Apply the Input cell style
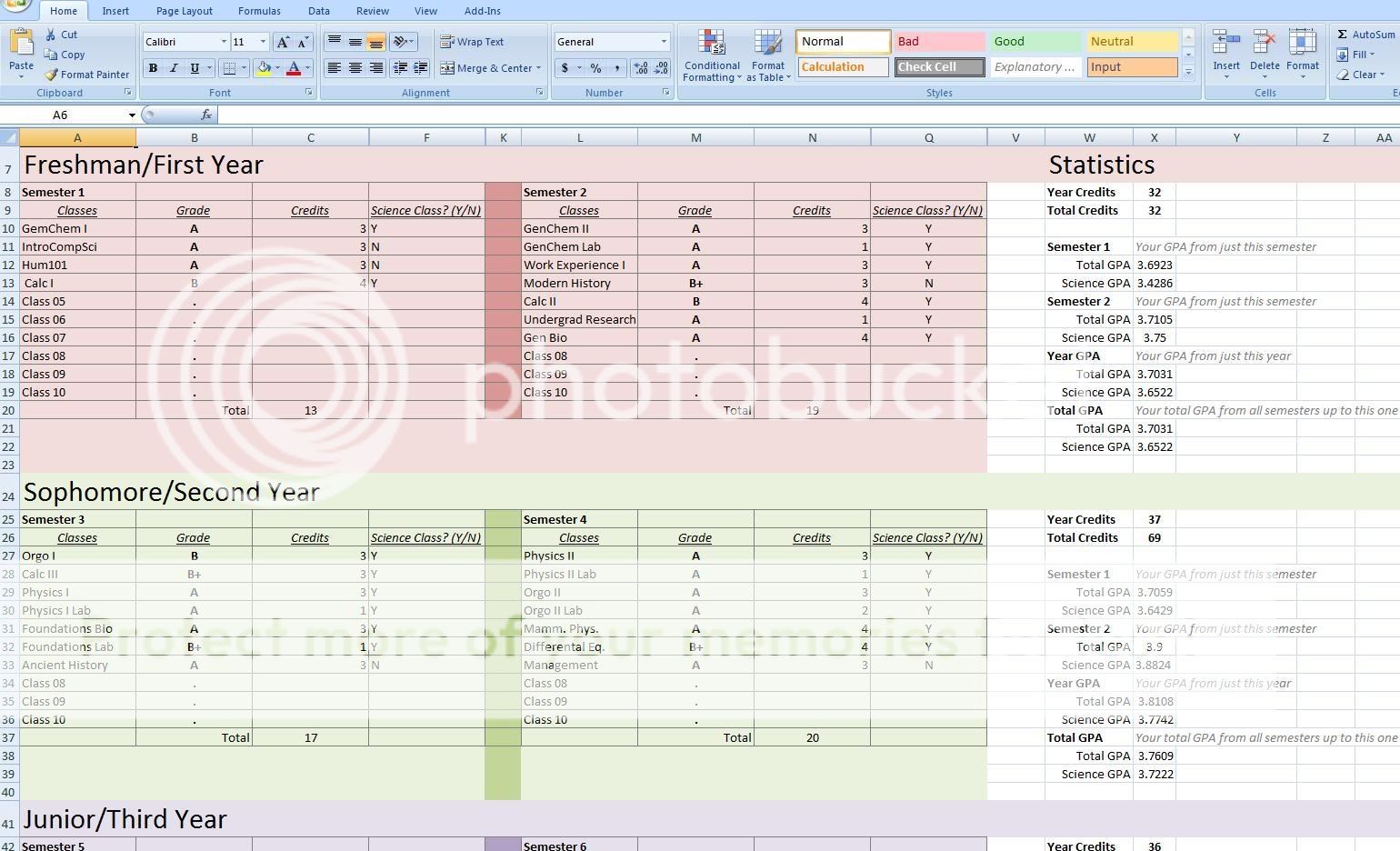Screen dimensions: 1400x851 [x=1133, y=67]
